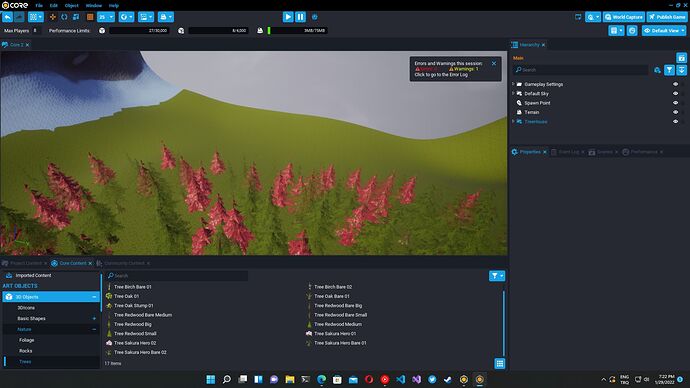Dismiss the Errors and Warnings notification
The width and height of the screenshot is (690, 388).
click(x=494, y=63)
